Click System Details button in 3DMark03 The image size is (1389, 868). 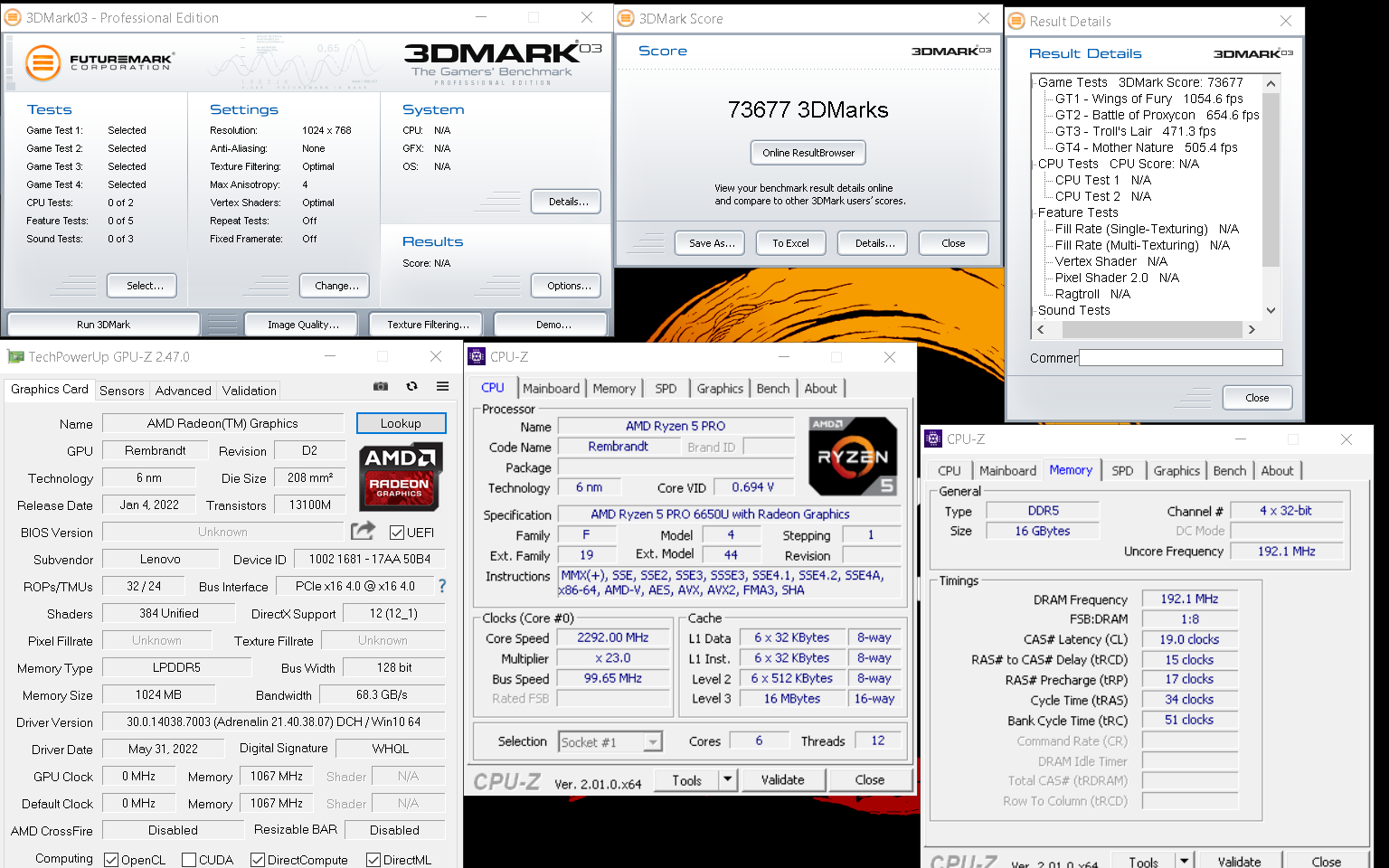click(x=568, y=202)
